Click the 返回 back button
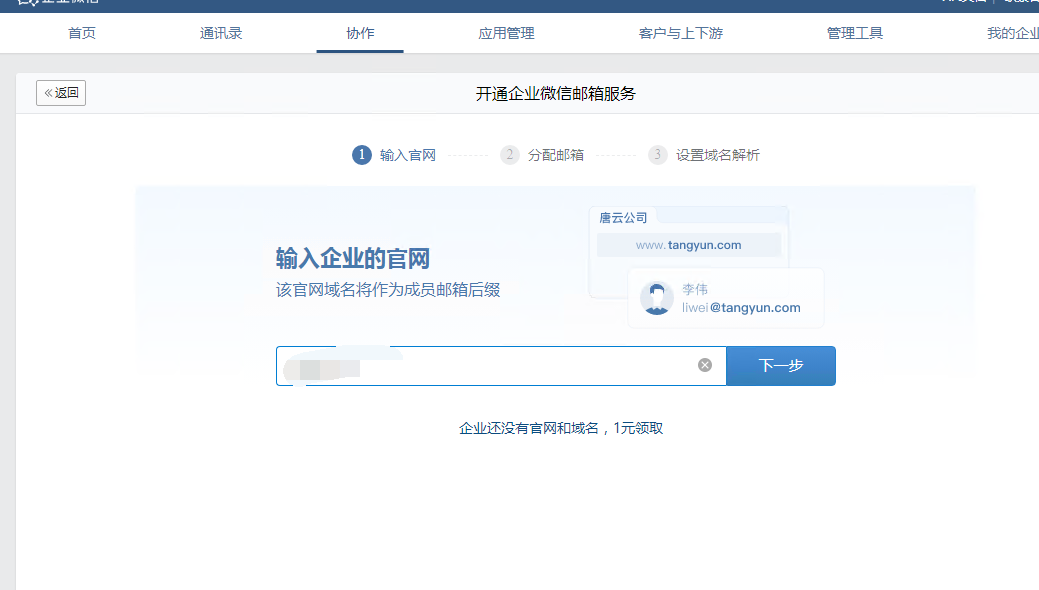The height and width of the screenshot is (590, 1039). click(61, 93)
